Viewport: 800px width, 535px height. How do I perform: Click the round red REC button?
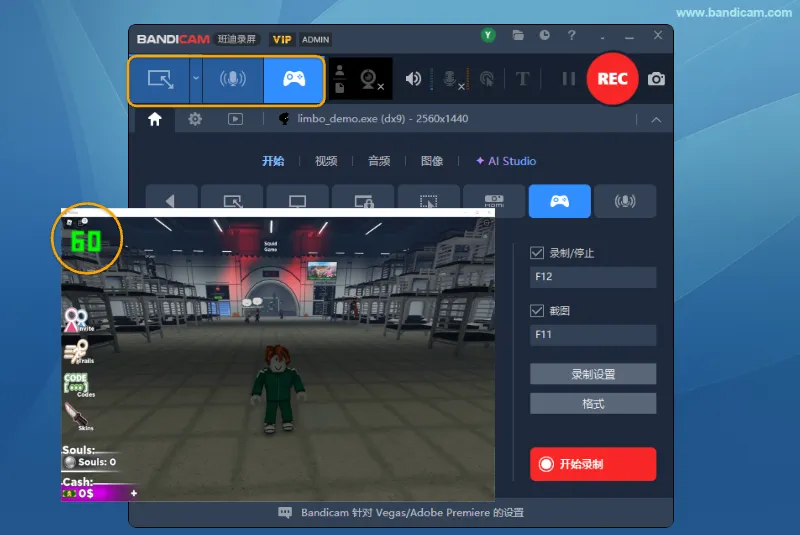point(612,79)
